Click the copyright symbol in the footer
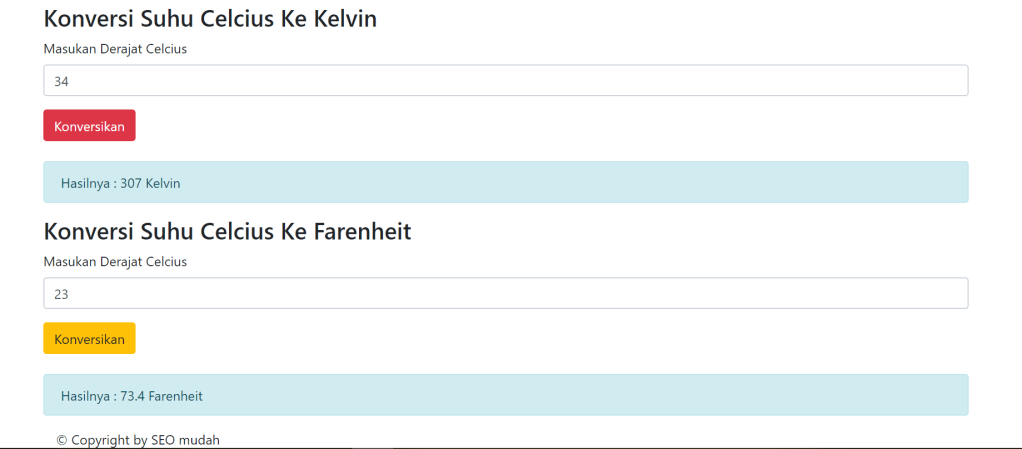This screenshot has width=1022, height=449. coord(62,440)
